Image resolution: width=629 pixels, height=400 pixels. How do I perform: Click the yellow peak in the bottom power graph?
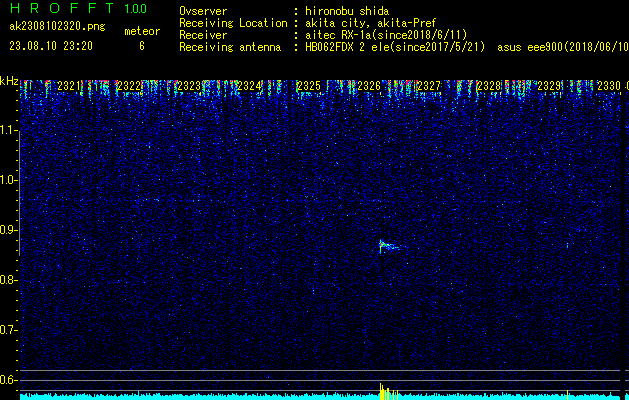381,389
